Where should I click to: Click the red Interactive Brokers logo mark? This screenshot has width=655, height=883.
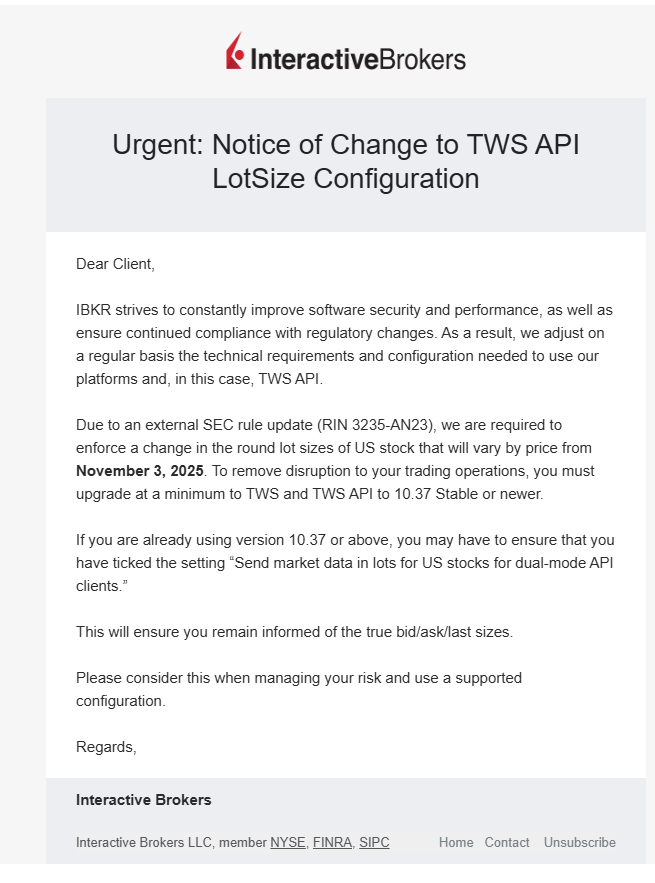click(235, 51)
